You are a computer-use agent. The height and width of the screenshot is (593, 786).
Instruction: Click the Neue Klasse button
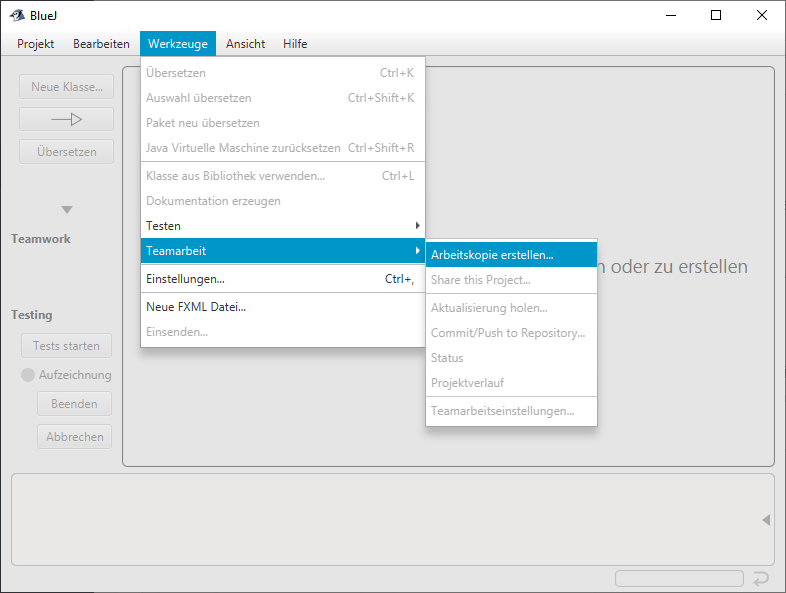point(67,87)
